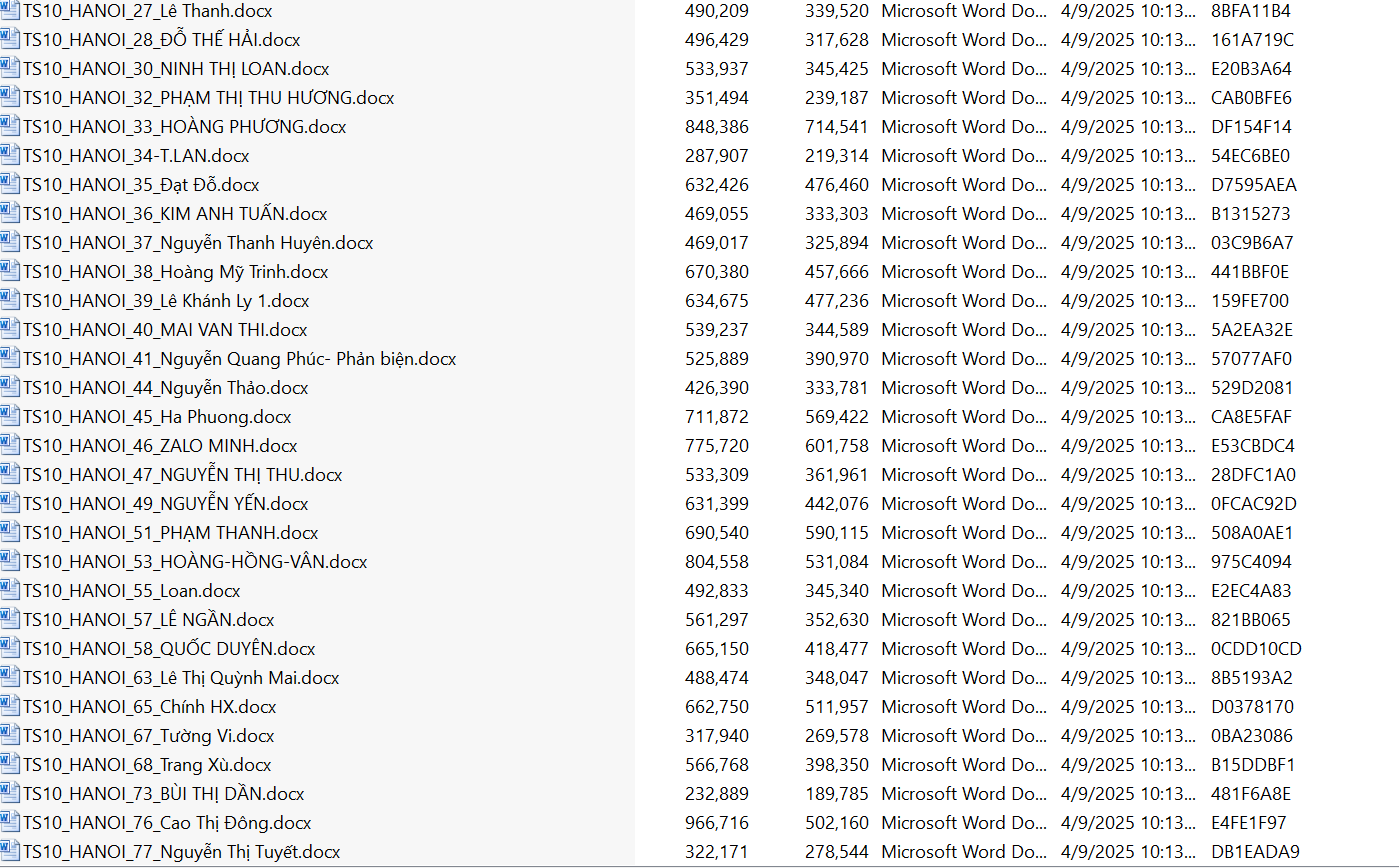Click the Word icon for TS10_HANOI_46_ZALO MINH.docx
1399x868 pixels.
(x=10, y=446)
